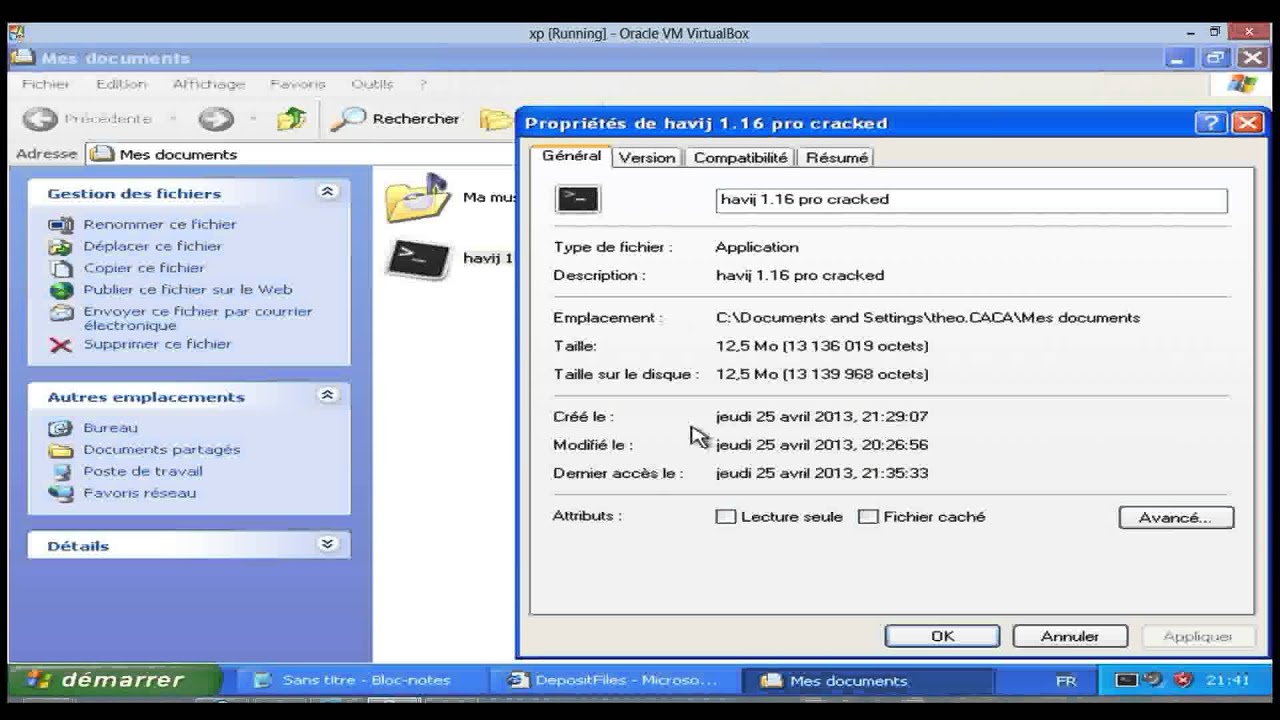Open the Fichier menu
Screen dimensions: 1280x720
[x=46, y=84]
